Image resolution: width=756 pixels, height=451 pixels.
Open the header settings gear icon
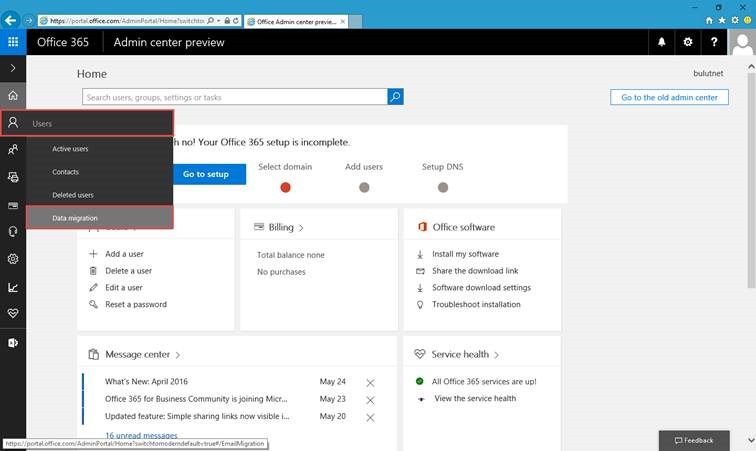pyautogui.click(x=688, y=42)
